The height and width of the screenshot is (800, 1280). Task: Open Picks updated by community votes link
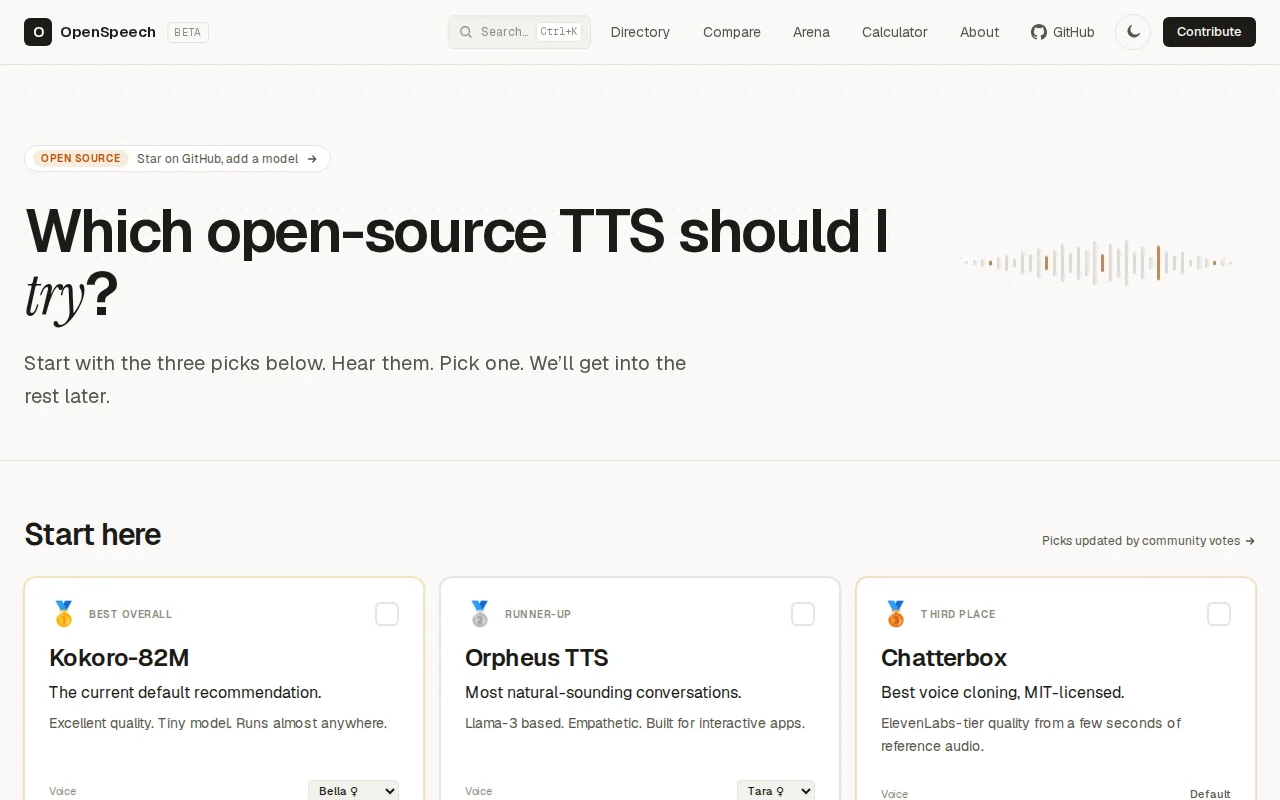coord(1148,540)
